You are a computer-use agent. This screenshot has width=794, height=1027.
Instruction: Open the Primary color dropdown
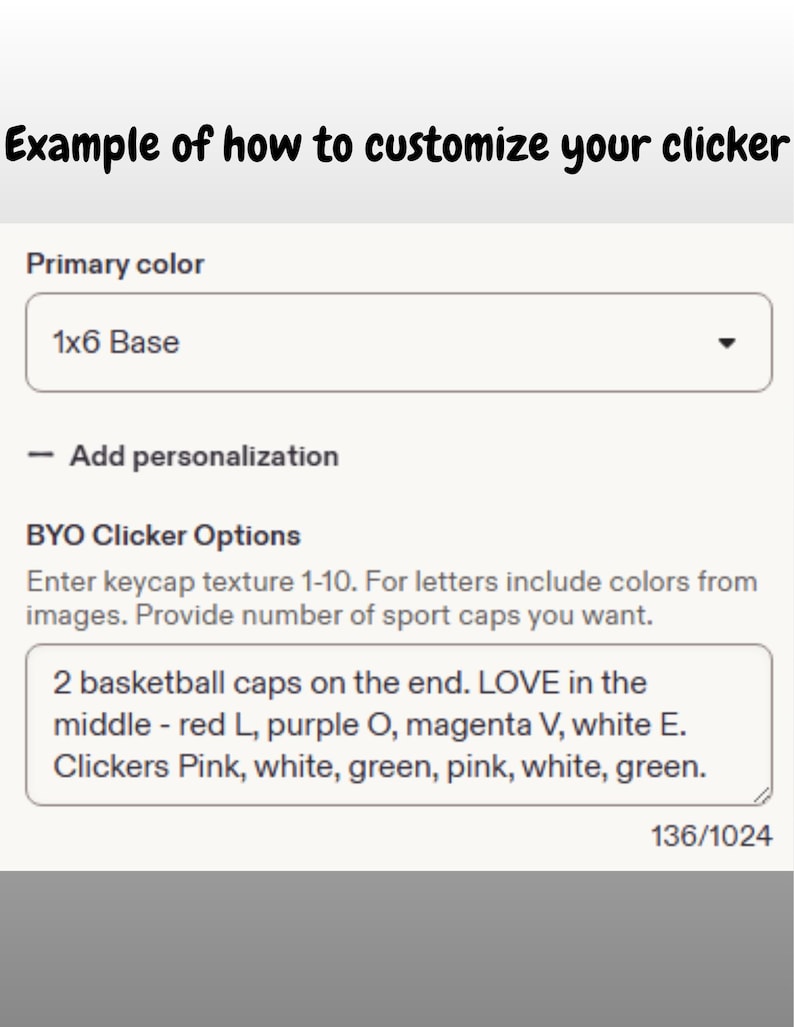398,343
